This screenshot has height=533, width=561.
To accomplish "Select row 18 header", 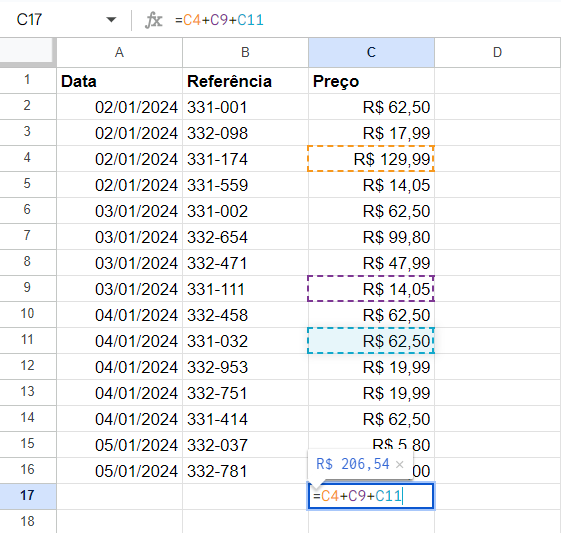I will tap(28, 522).
